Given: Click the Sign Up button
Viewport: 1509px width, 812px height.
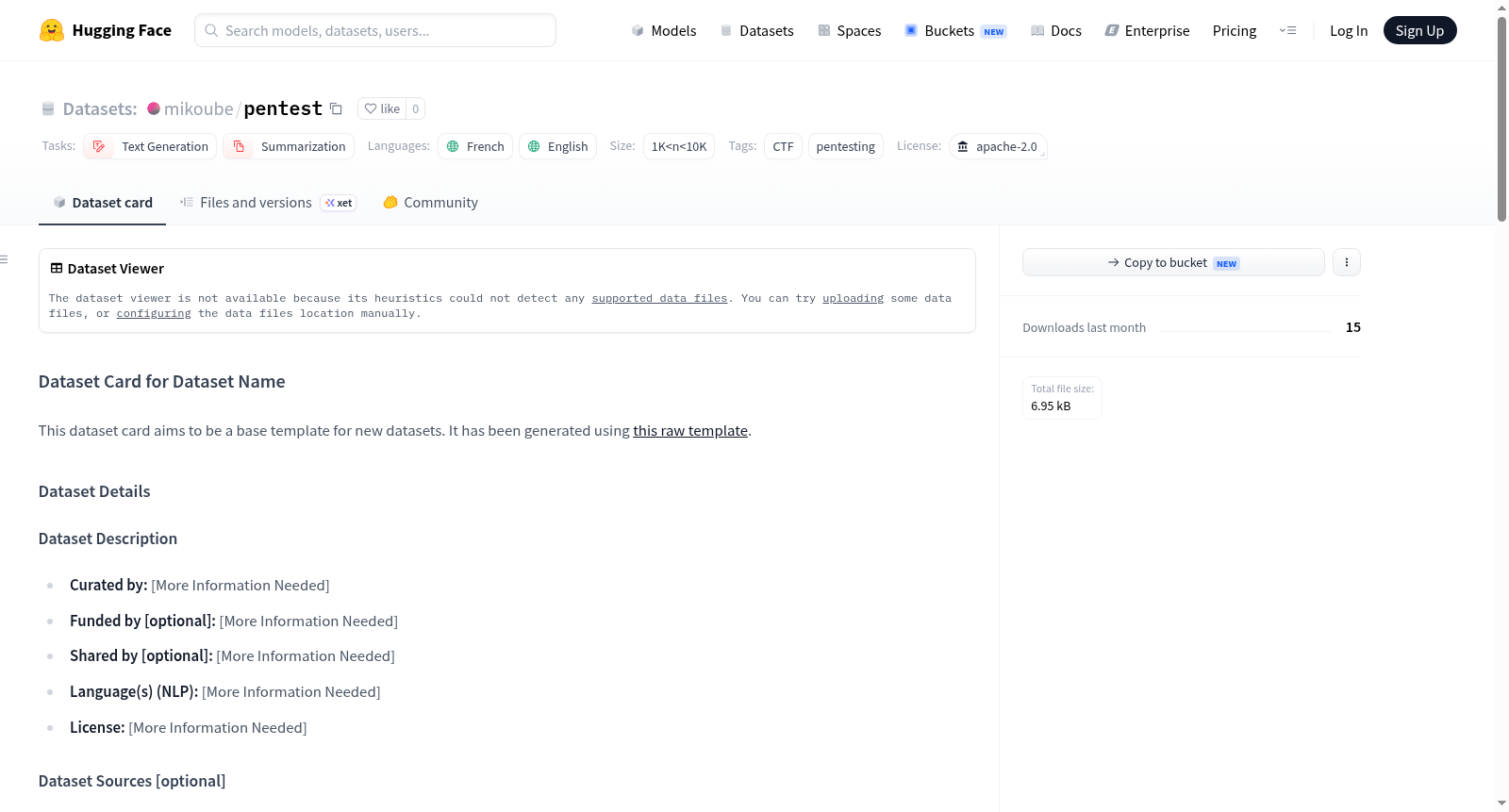Looking at the screenshot, I should pyautogui.click(x=1419, y=30).
